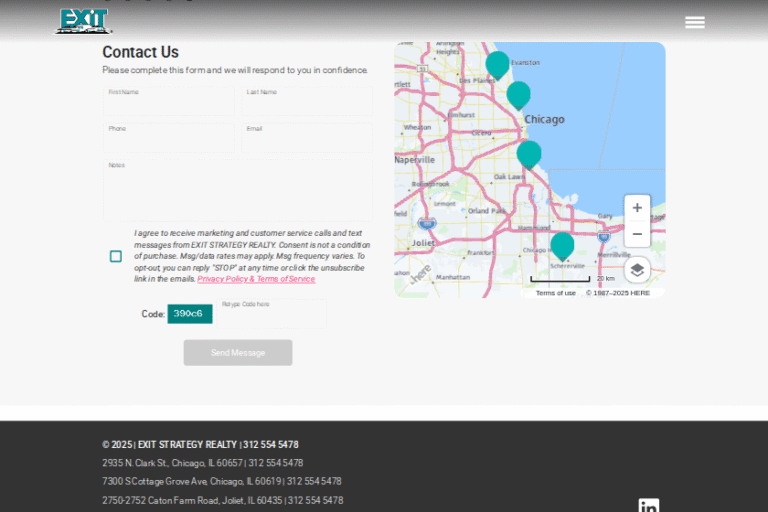Zoom out on the map
This screenshot has width=768, height=512.
tap(637, 234)
